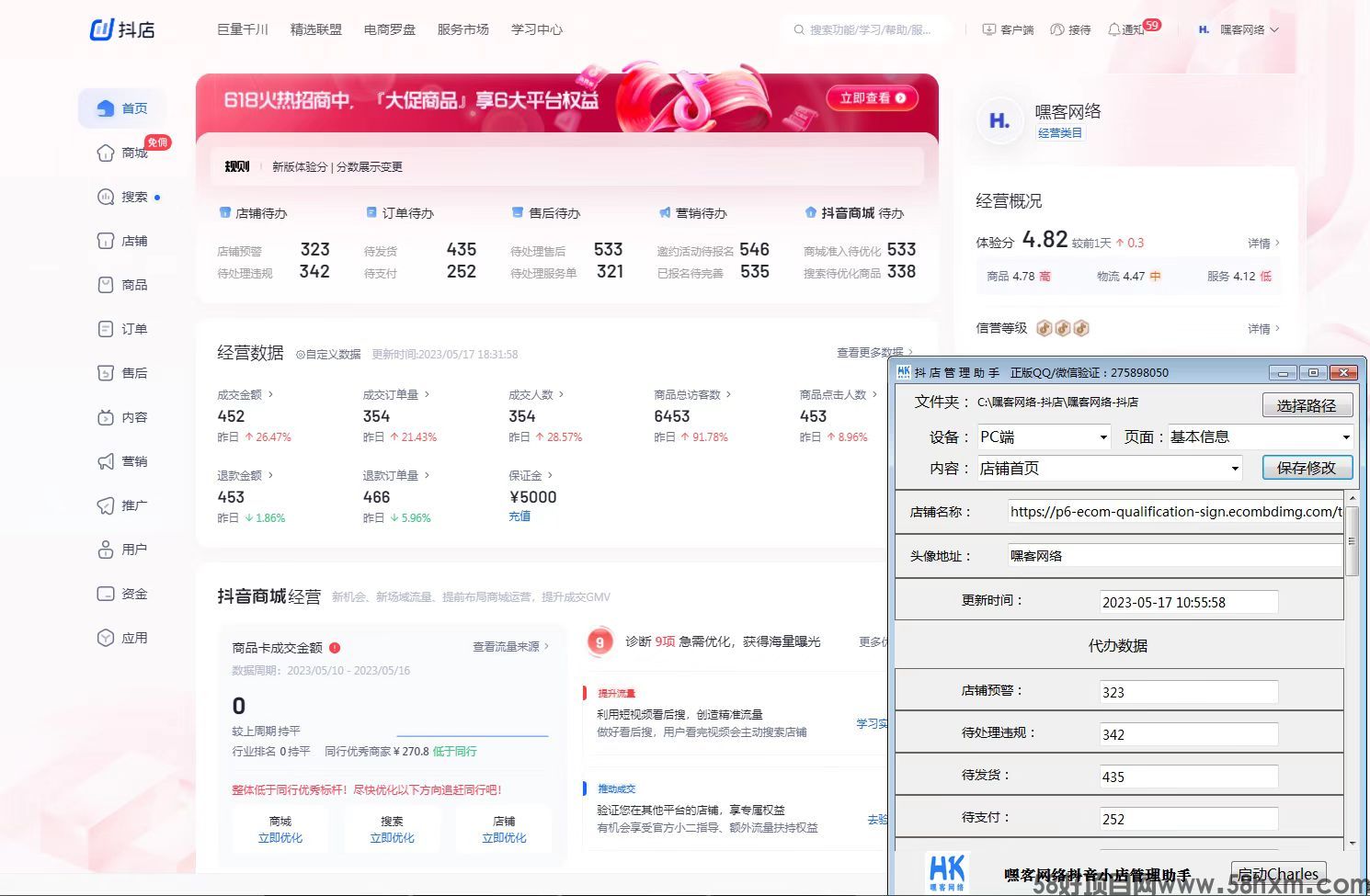1370x896 pixels.
Task: Expand 退款金额 details chevron
Action: (x=270, y=475)
